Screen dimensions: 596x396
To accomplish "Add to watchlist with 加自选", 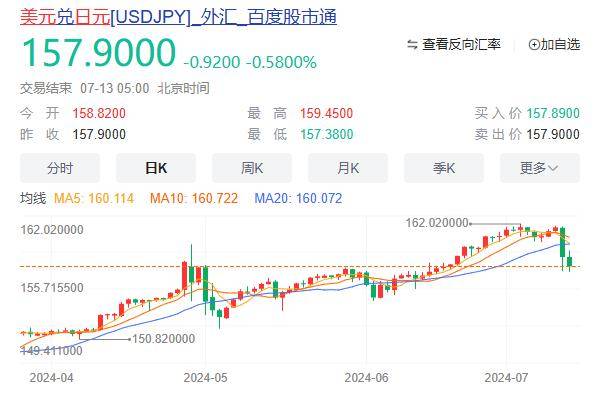I will (554, 44).
